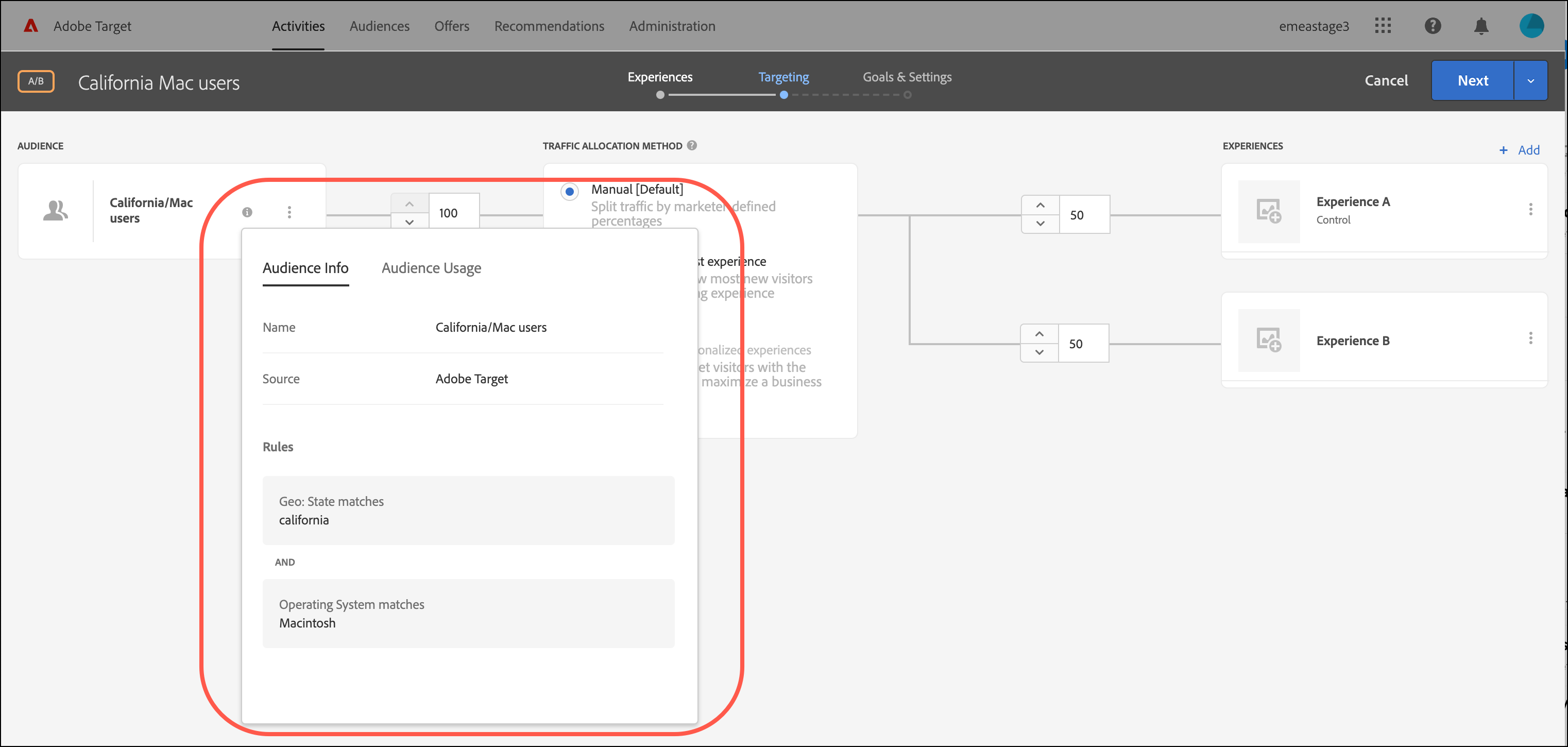The width and height of the screenshot is (1568, 747).
Task: Open the Audiences menu item
Action: click(379, 26)
